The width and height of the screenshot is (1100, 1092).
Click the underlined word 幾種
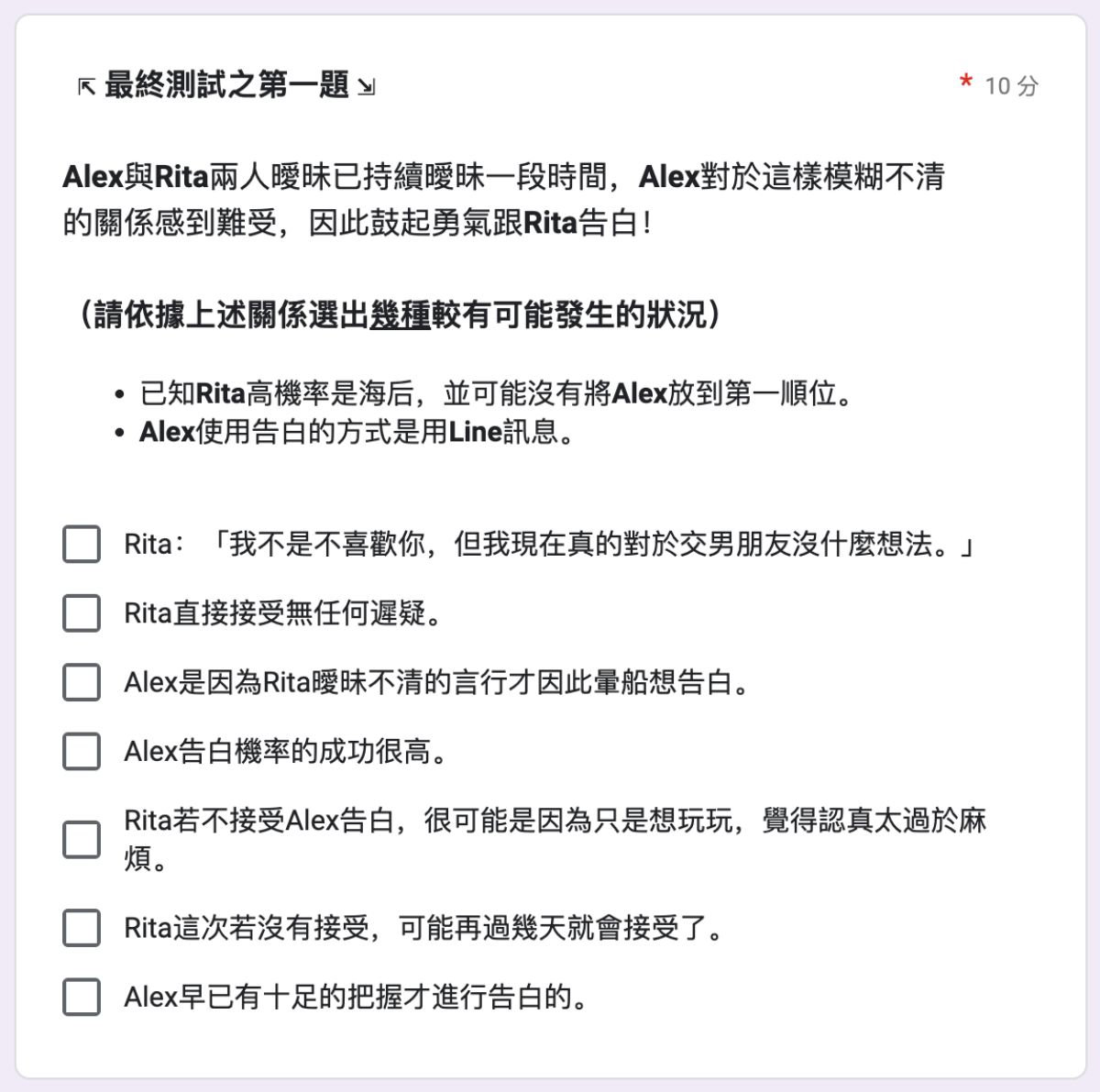[x=400, y=315]
